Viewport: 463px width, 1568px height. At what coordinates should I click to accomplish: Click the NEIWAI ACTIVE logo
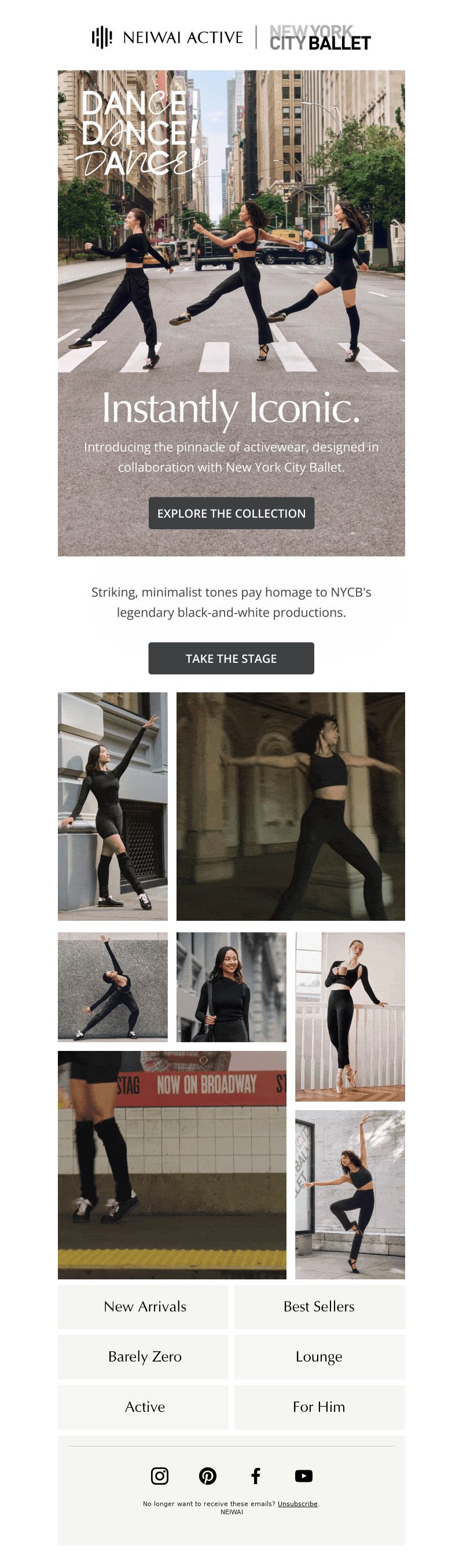167,37
